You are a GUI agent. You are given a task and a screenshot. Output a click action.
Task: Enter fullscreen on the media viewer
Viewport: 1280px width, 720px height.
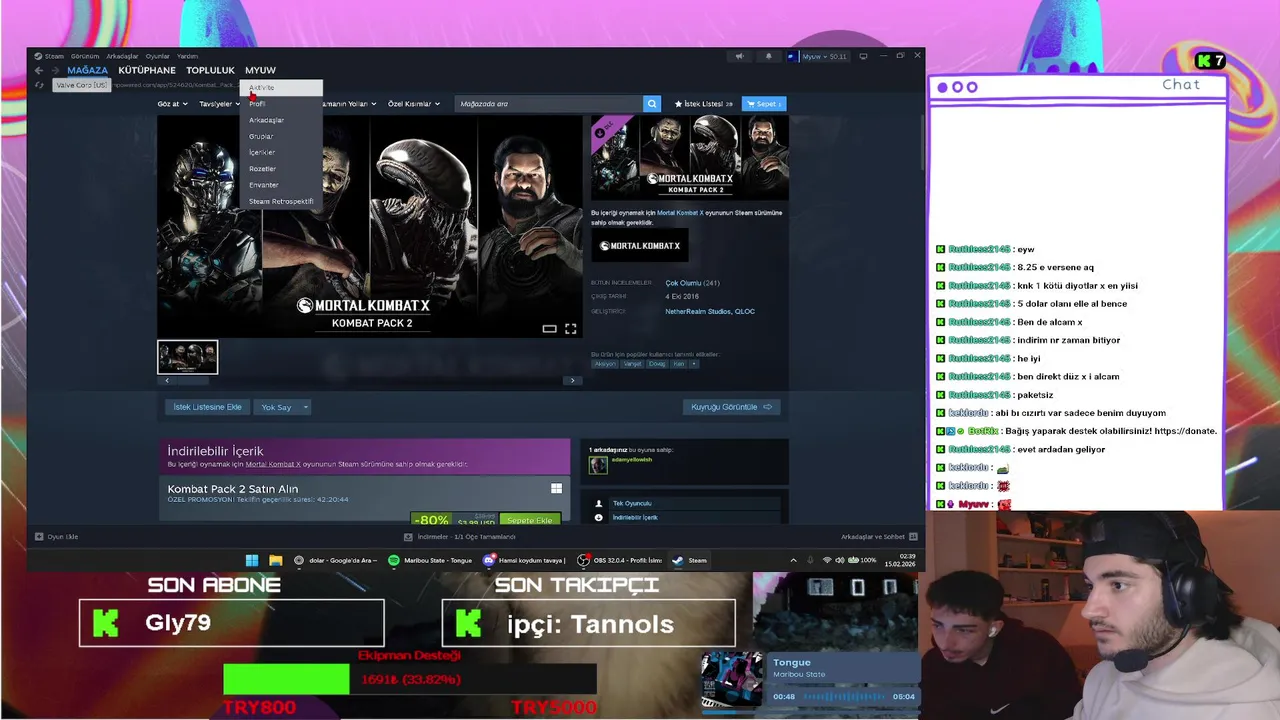pyautogui.click(x=570, y=328)
